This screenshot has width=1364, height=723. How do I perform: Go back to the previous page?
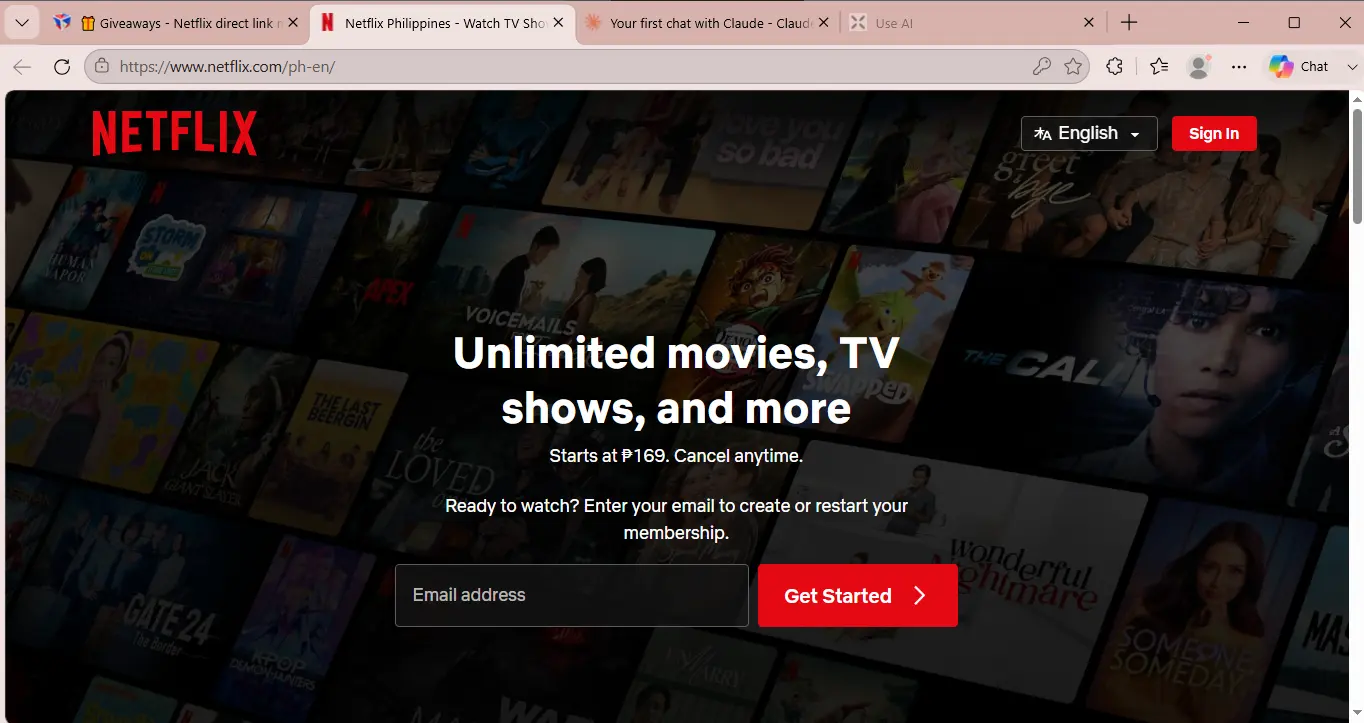click(22, 67)
